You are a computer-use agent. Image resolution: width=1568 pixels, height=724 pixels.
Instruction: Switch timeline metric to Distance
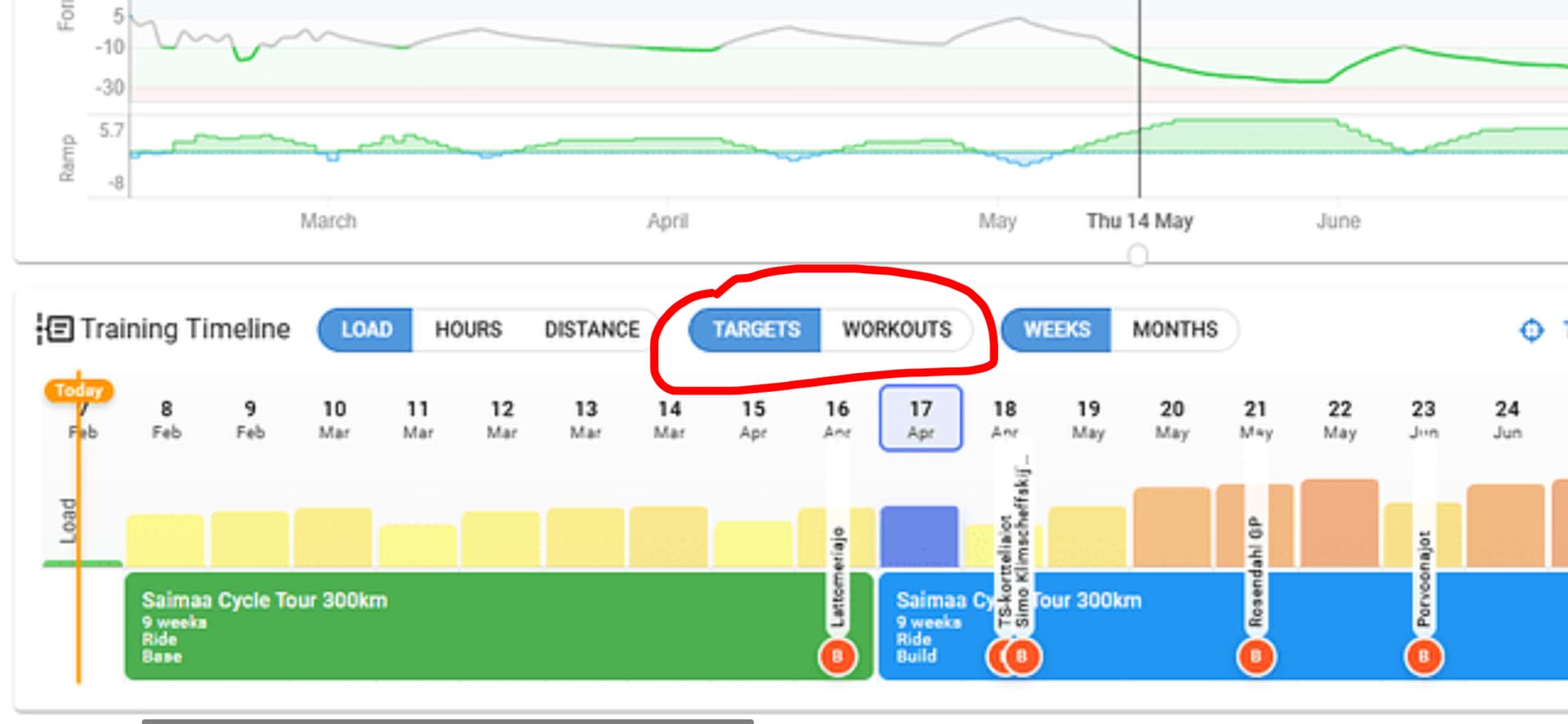coord(592,330)
